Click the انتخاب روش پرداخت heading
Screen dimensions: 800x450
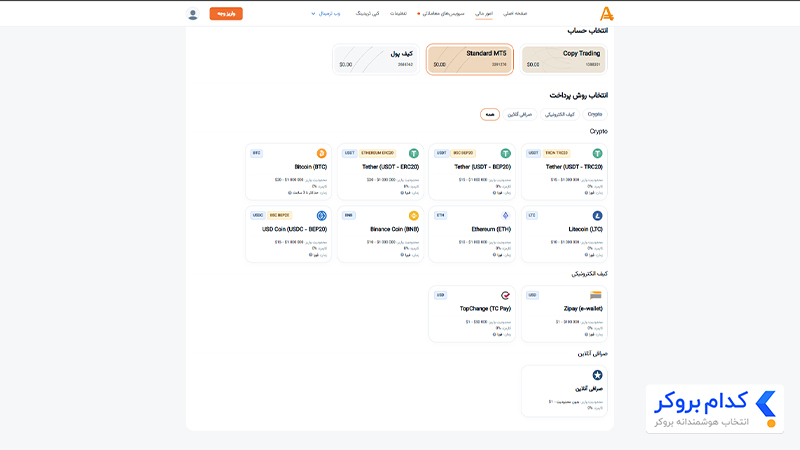pos(578,95)
